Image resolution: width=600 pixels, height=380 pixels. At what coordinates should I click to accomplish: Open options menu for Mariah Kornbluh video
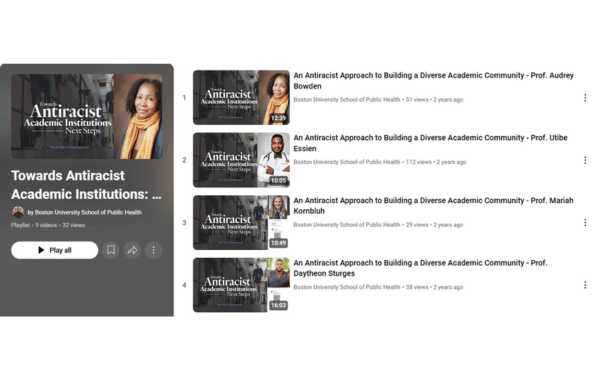click(585, 223)
